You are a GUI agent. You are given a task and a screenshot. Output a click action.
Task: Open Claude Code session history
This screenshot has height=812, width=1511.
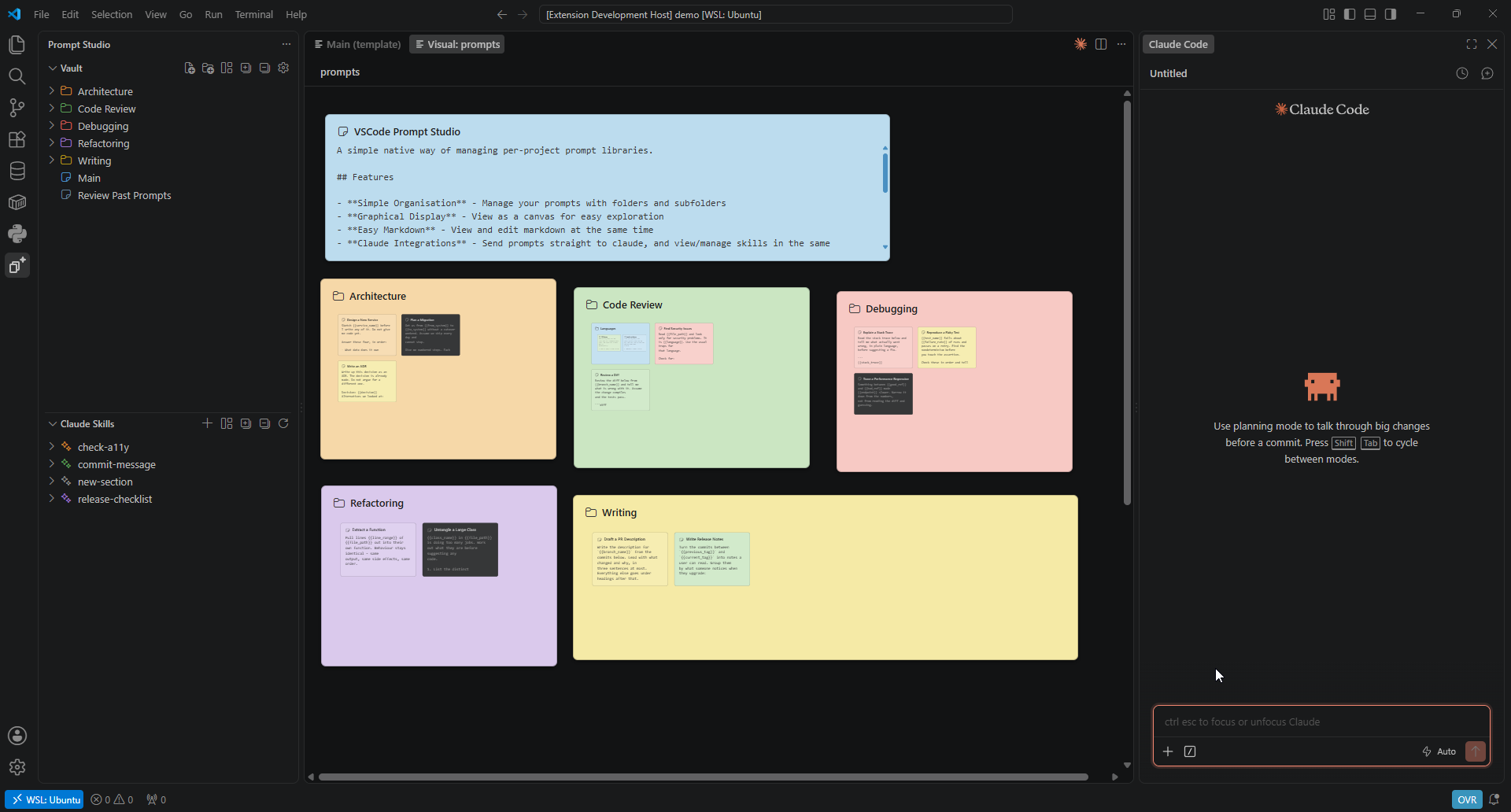pyautogui.click(x=1462, y=73)
